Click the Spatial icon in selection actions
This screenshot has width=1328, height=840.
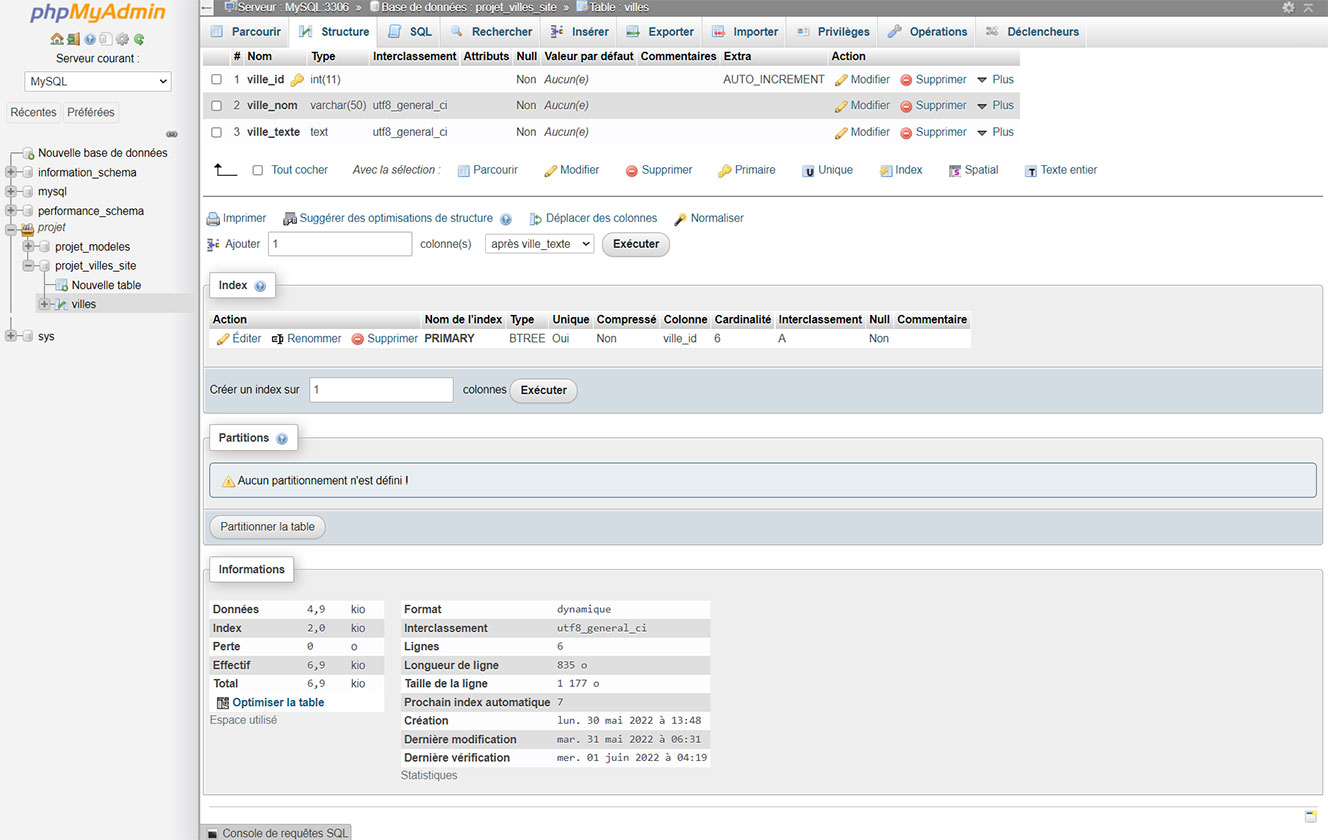click(955, 171)
